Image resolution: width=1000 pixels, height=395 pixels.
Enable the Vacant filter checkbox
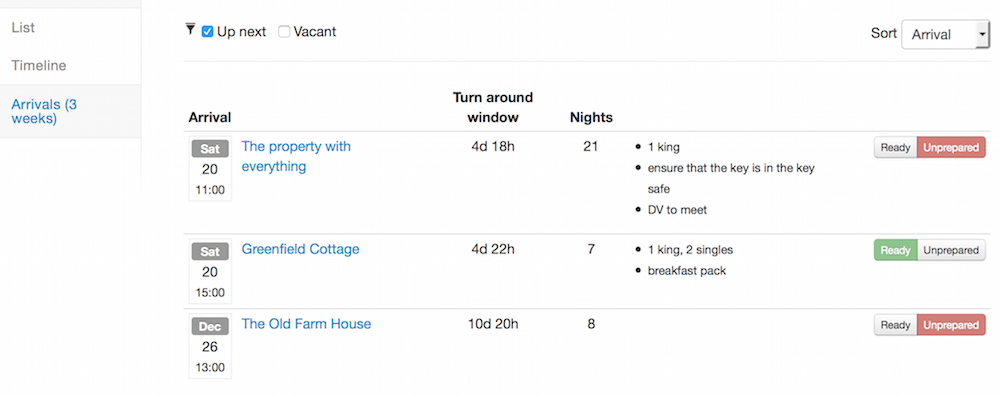pyautogui.click(x=284, y=31)
